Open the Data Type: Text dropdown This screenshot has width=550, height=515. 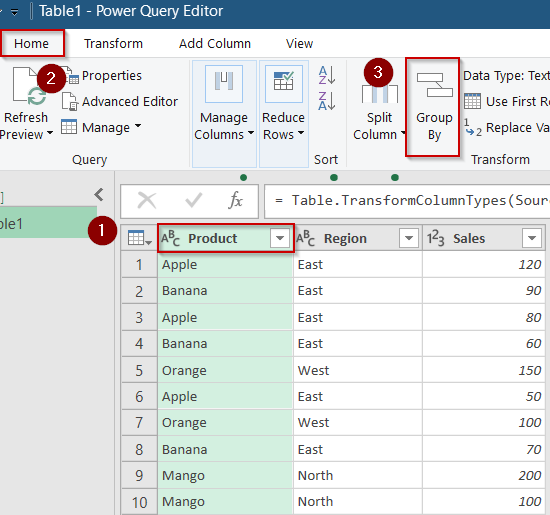pyautogui.click(x=506, y=76)
